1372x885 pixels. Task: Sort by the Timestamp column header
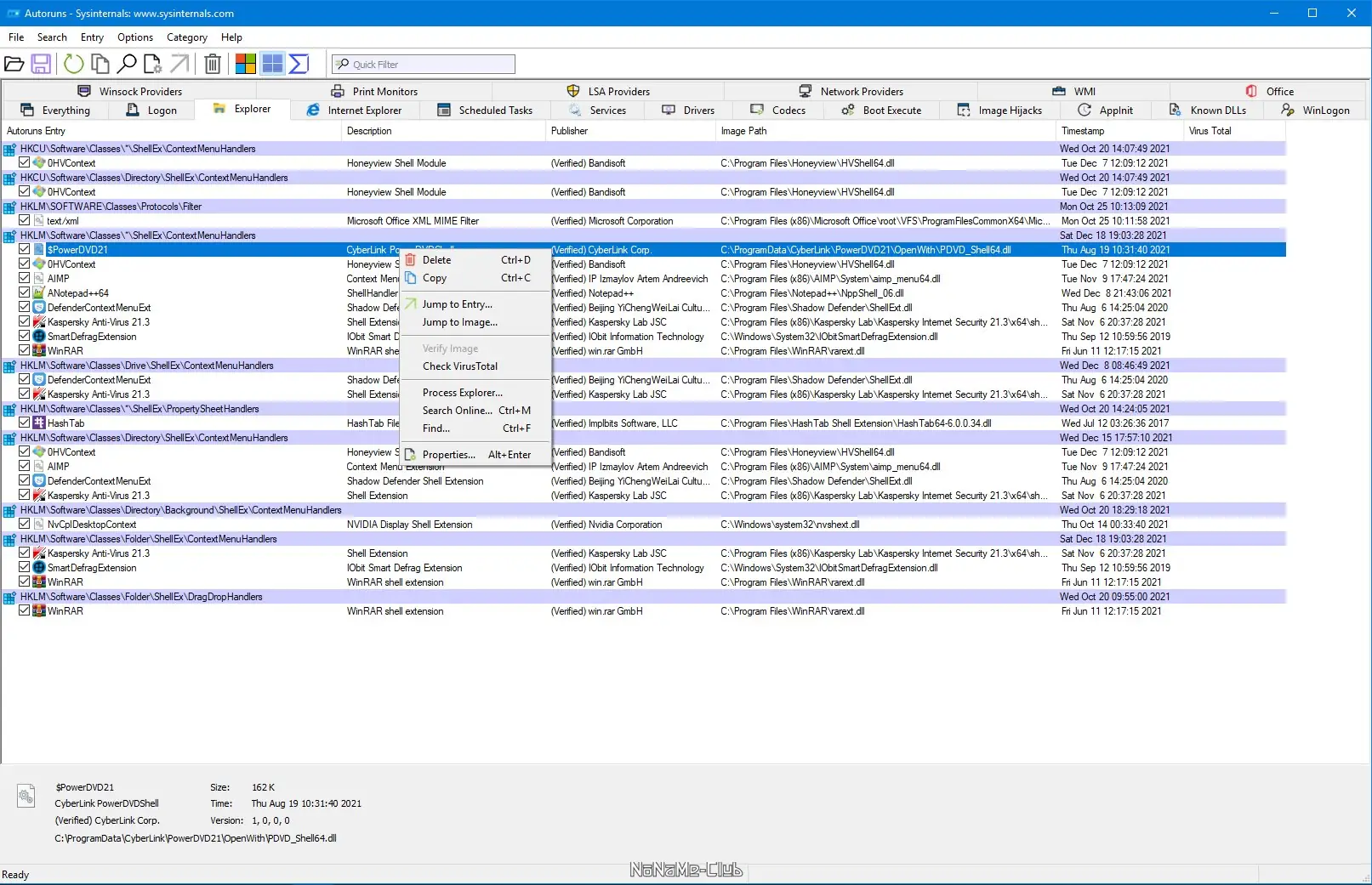(1119, 131)
